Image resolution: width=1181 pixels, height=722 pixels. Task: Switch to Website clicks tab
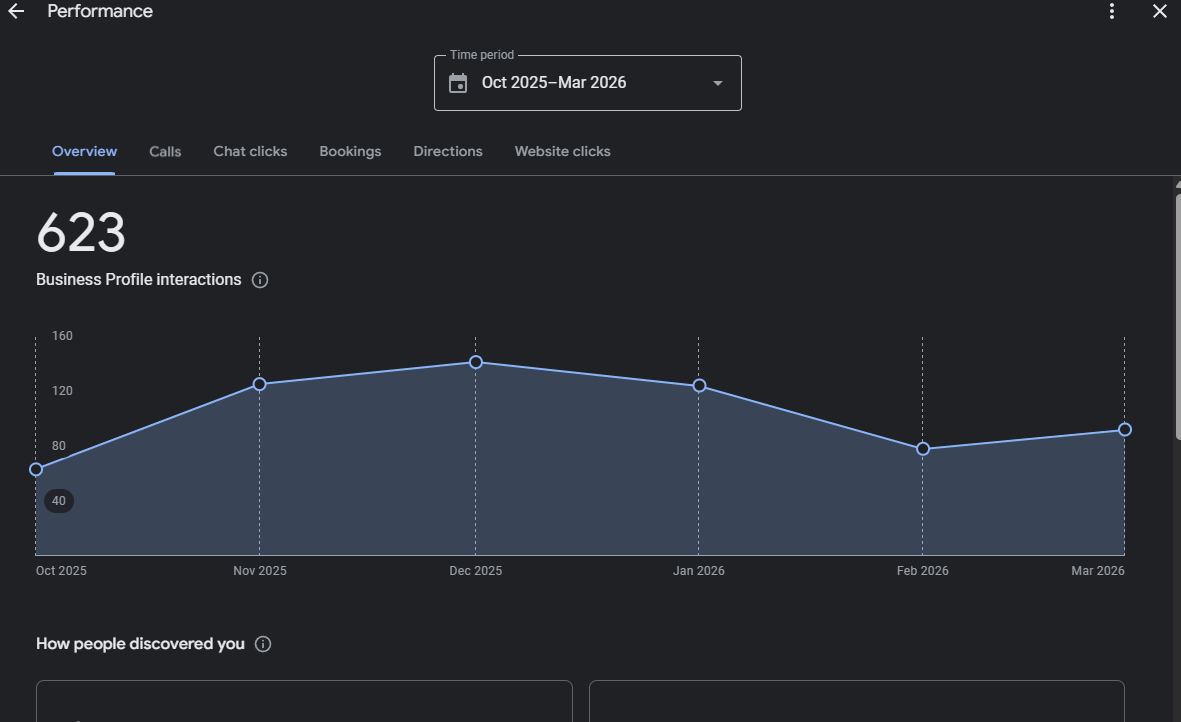coord(562,152)
